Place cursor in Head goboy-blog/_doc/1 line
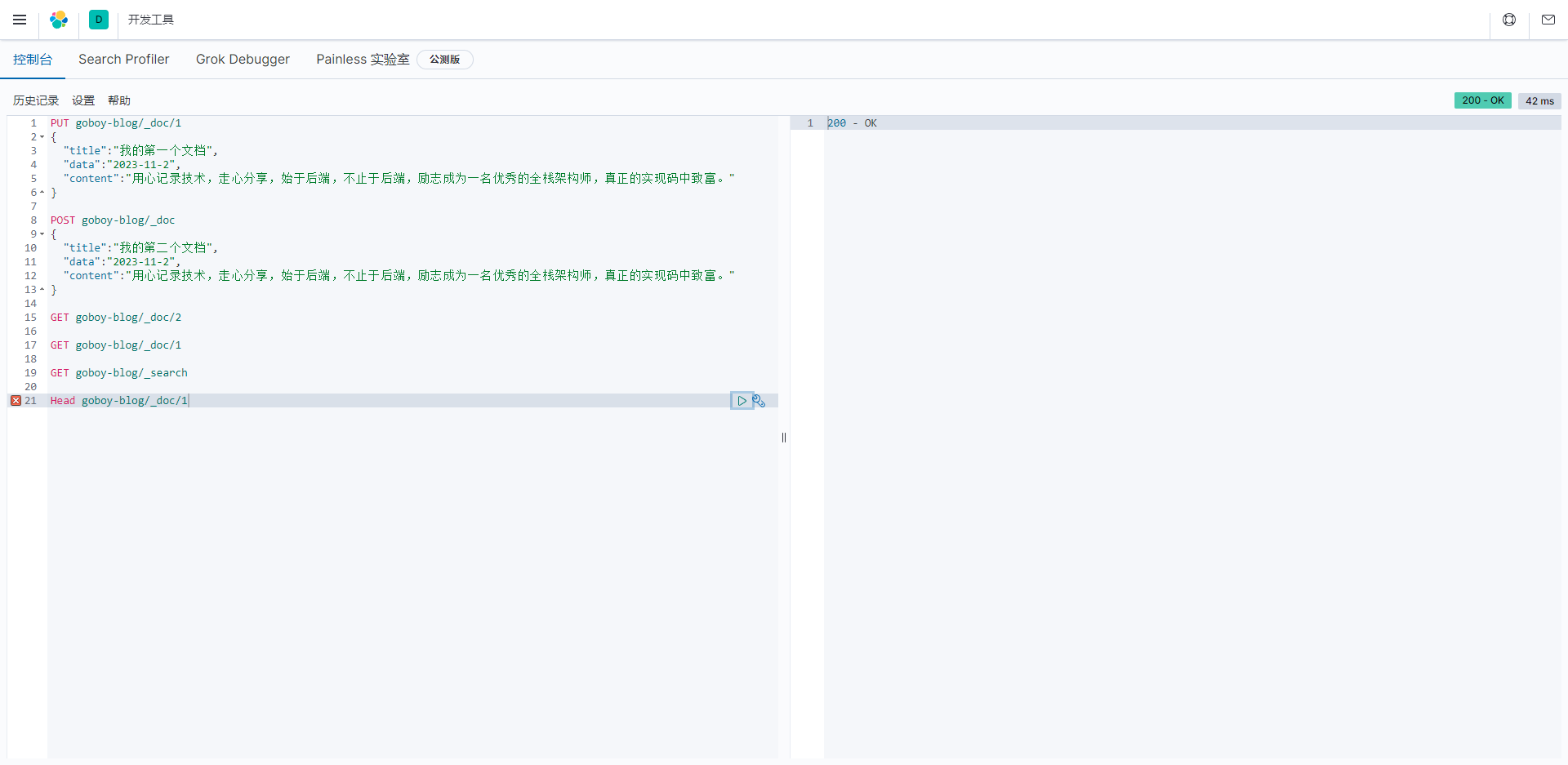Viewport: 1568px width, 765px height. [119, 401]
